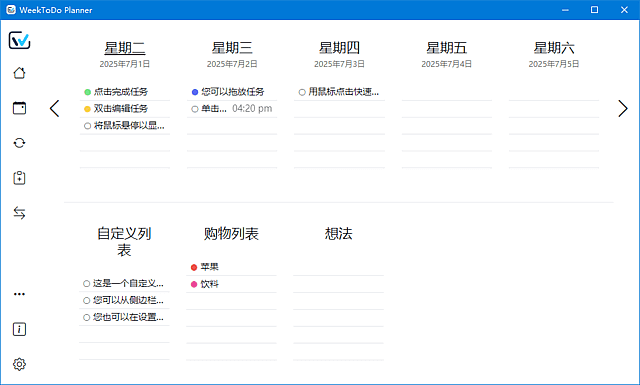Click the empty line below 用鼠标点击快速...
Image resolution: width=640 pixels, height=385 pixels.
pyautogui.click(x=339, y=109)
